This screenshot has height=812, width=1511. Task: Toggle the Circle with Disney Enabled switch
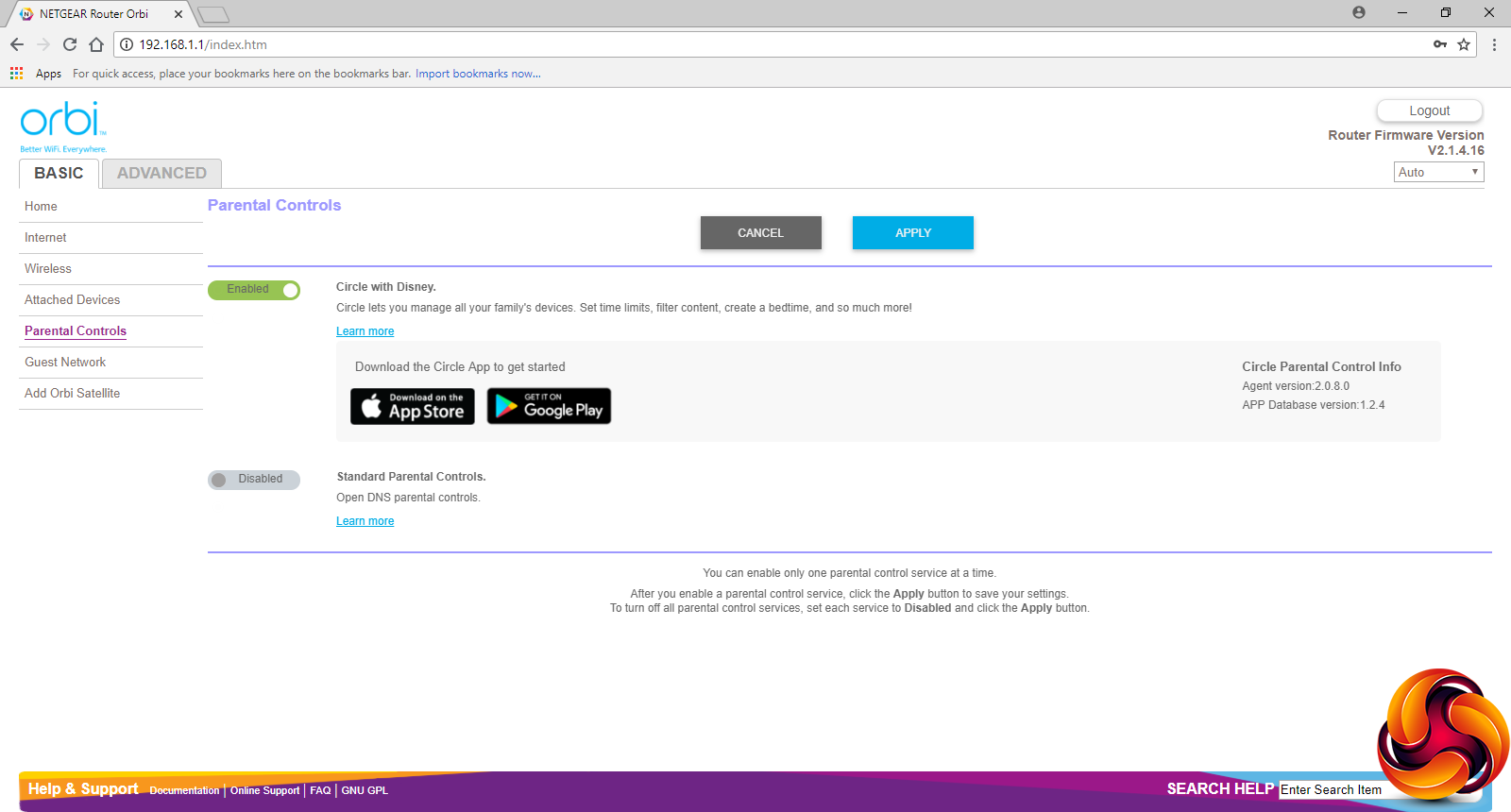[254, 290]
